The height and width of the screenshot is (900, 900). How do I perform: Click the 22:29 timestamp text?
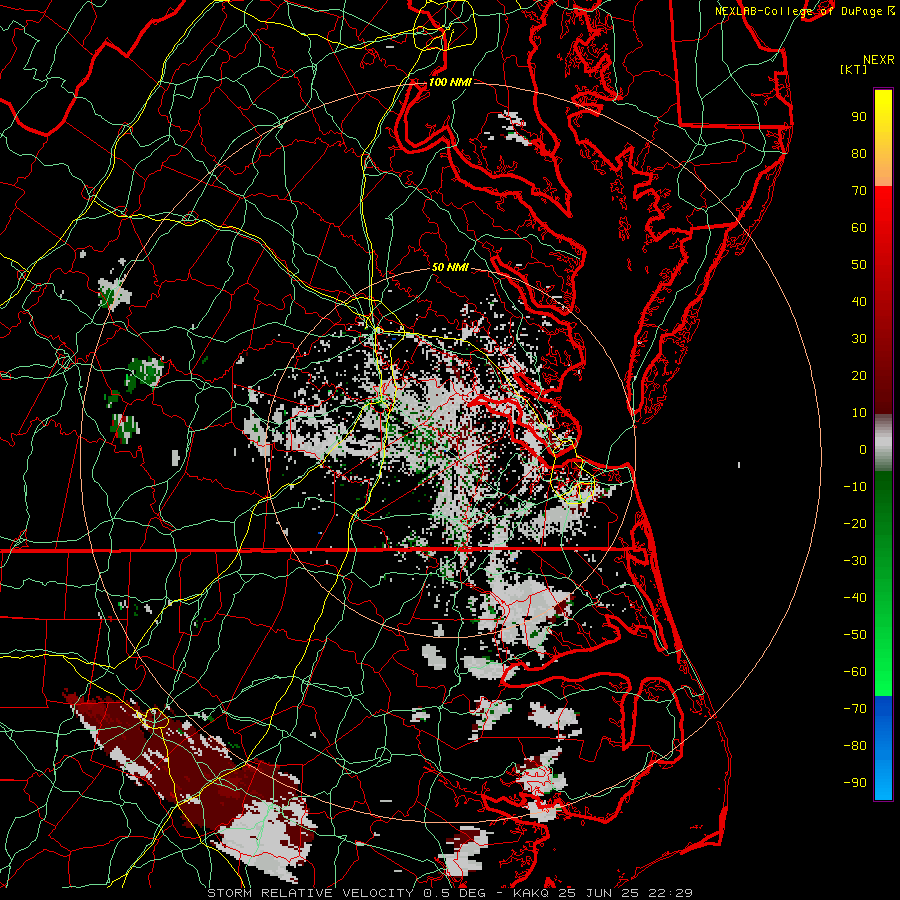click(x=668, y=893)
